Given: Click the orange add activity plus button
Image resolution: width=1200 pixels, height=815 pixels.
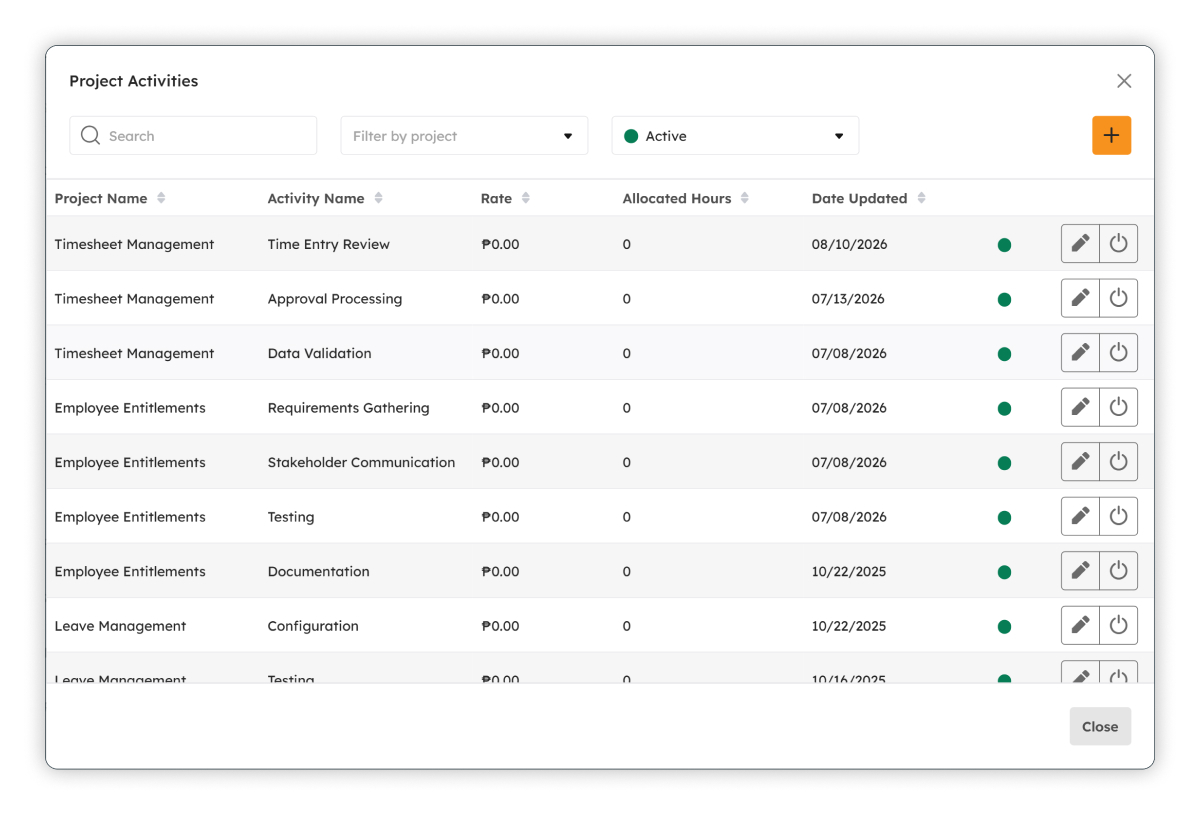Looking at the screenshot, I should 1111,136.
